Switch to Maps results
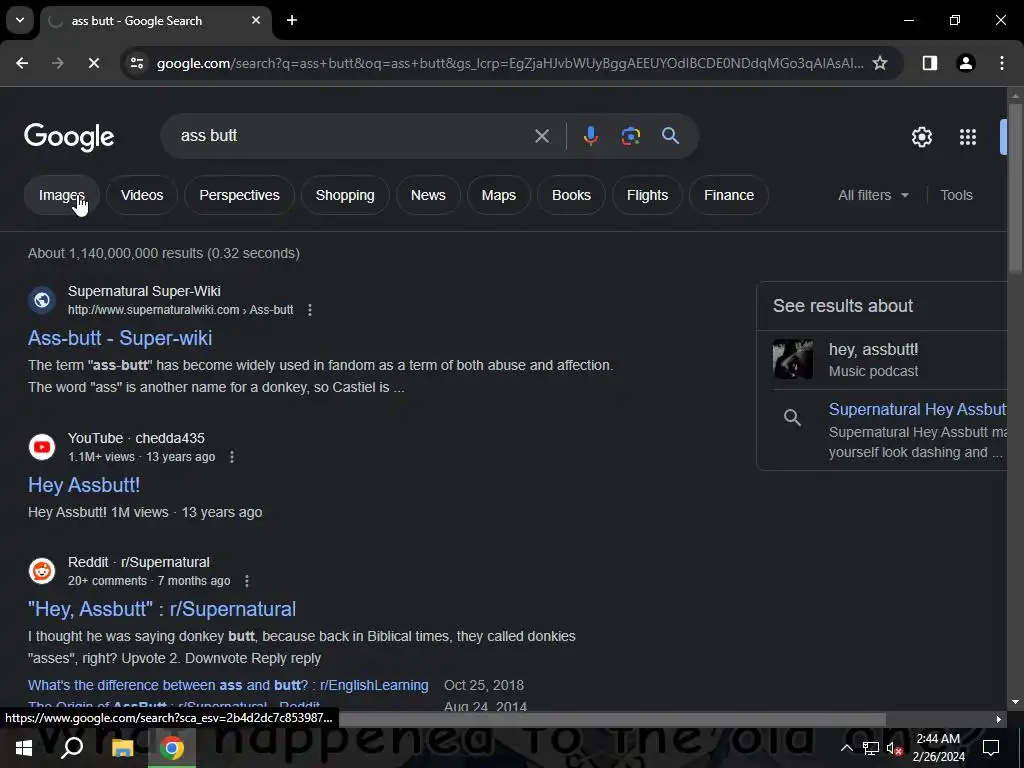The image size is (1024, 768). tap(498, 195)
